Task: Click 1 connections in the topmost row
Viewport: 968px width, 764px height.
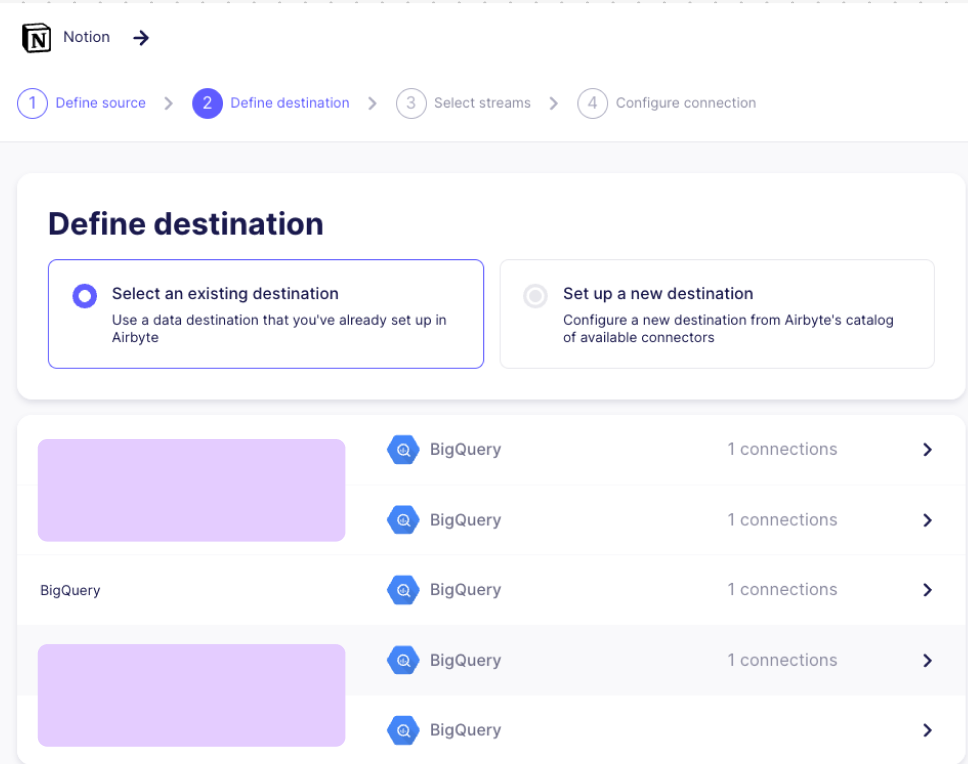Action: coord(782,449)
